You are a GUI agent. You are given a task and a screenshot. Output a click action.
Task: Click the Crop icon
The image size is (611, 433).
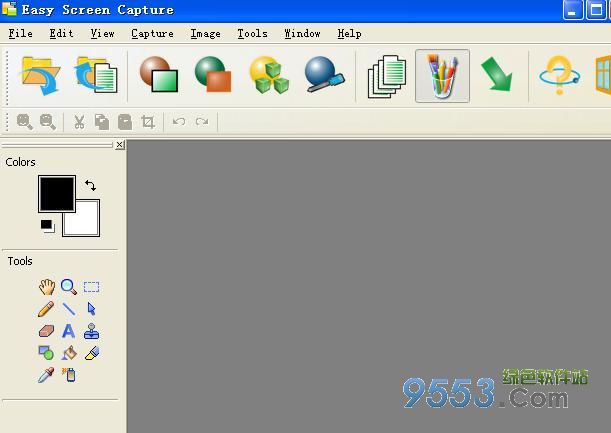coord(148,122)
